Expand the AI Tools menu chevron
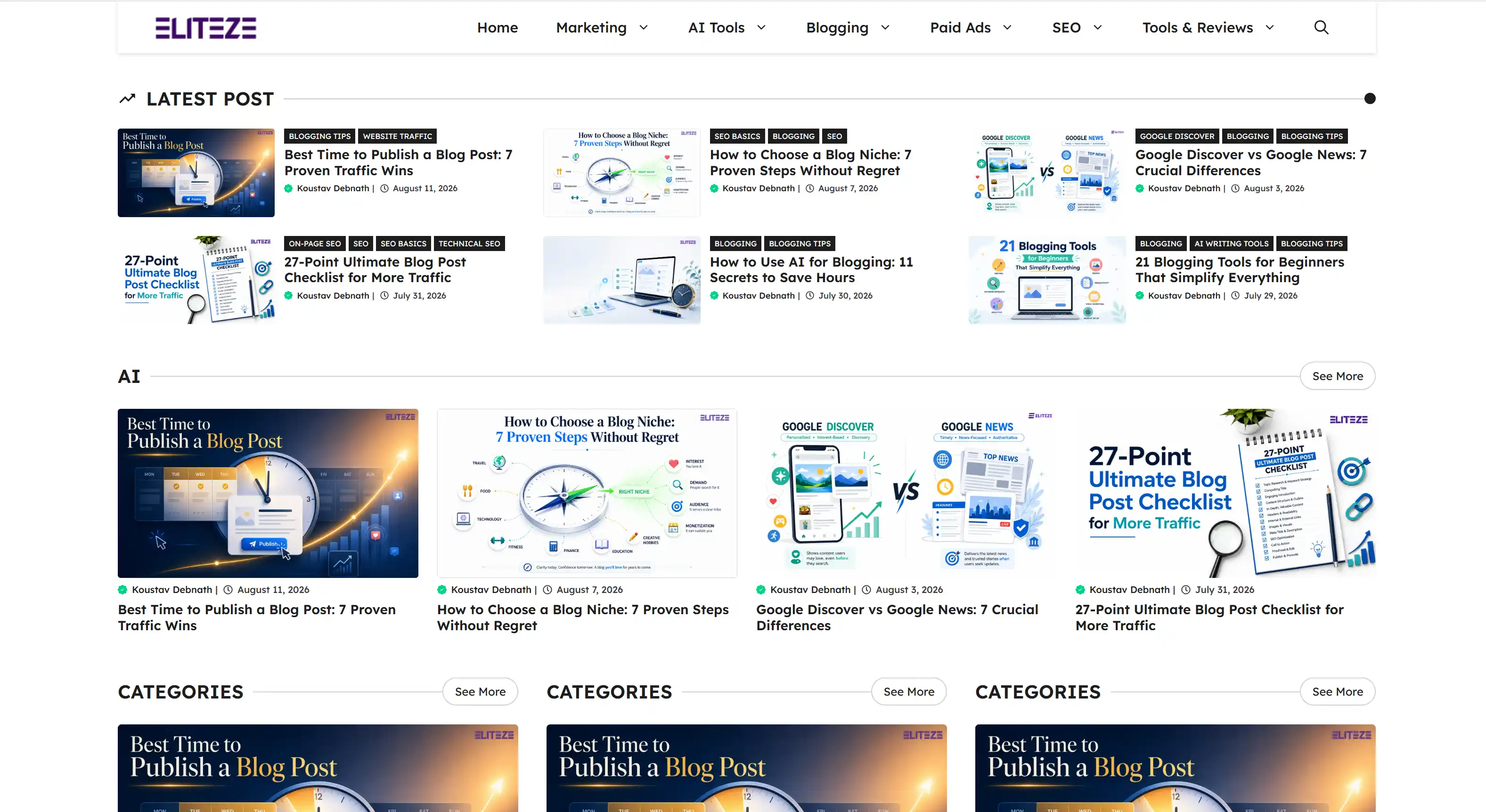The width and height of the screenshot is (1486, 812). [761, 28]
